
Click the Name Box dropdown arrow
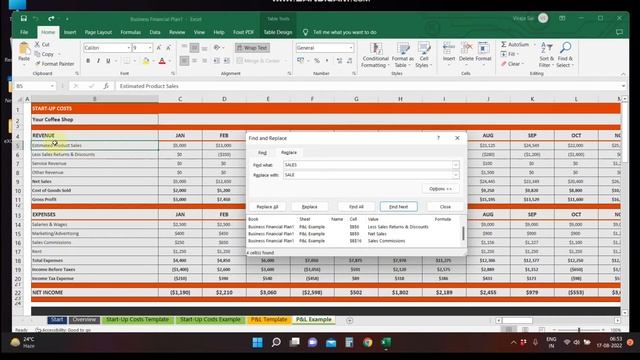[52, 86]
